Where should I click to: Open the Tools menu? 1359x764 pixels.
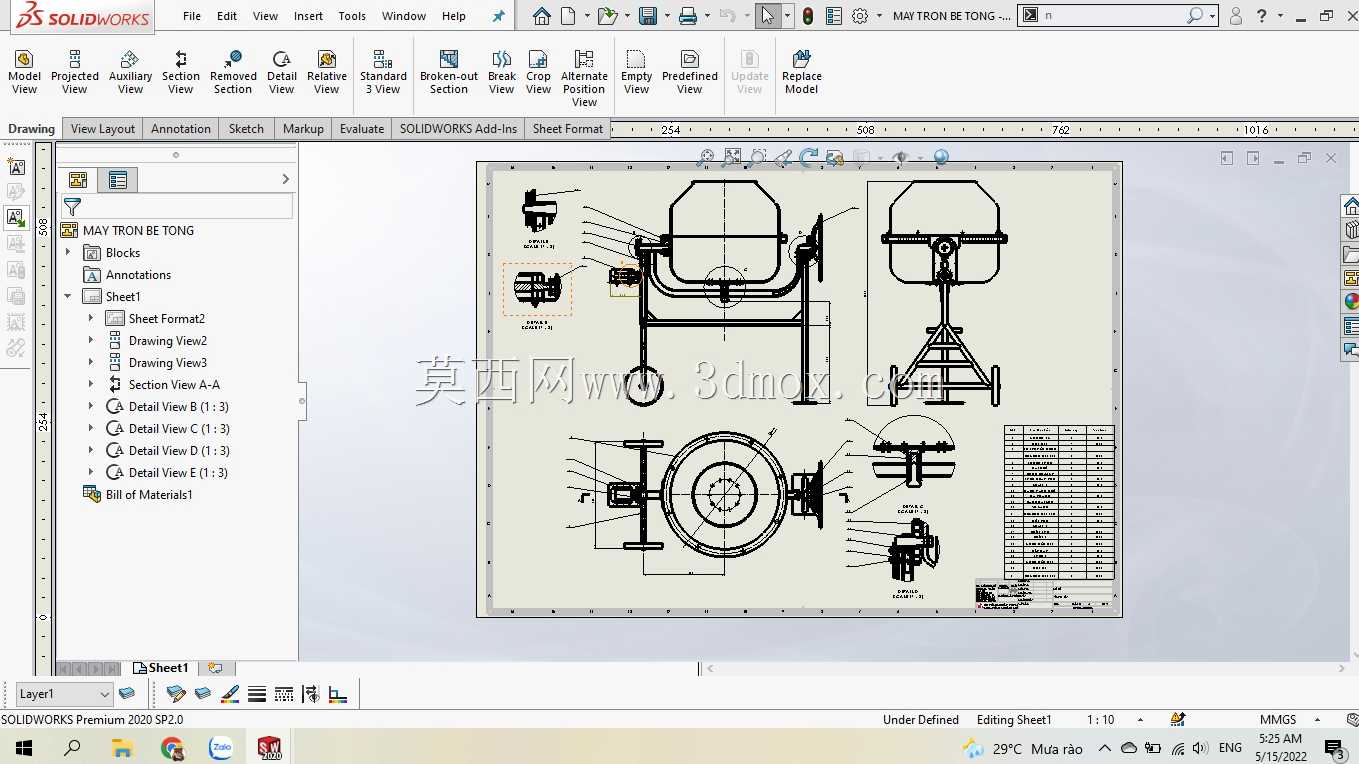(x=352, y=16)
